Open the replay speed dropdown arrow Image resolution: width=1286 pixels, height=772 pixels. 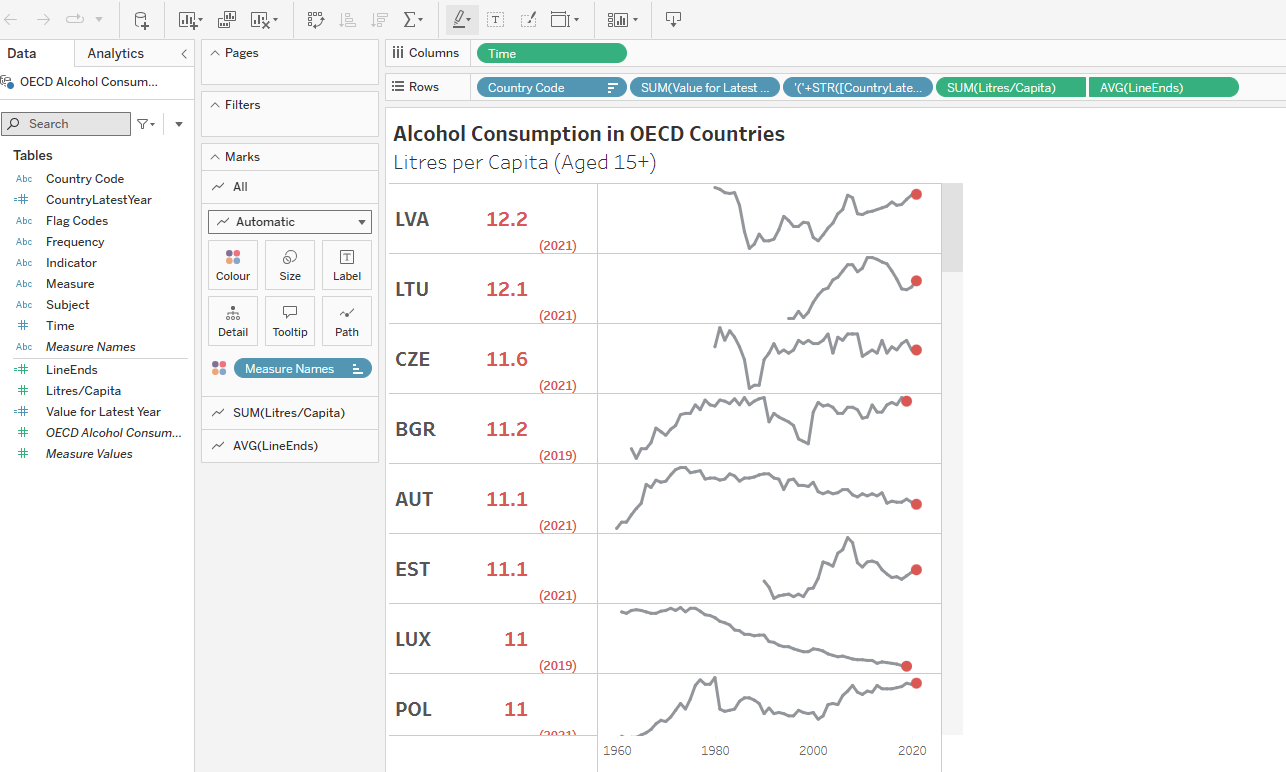click(x=98, y=19)
